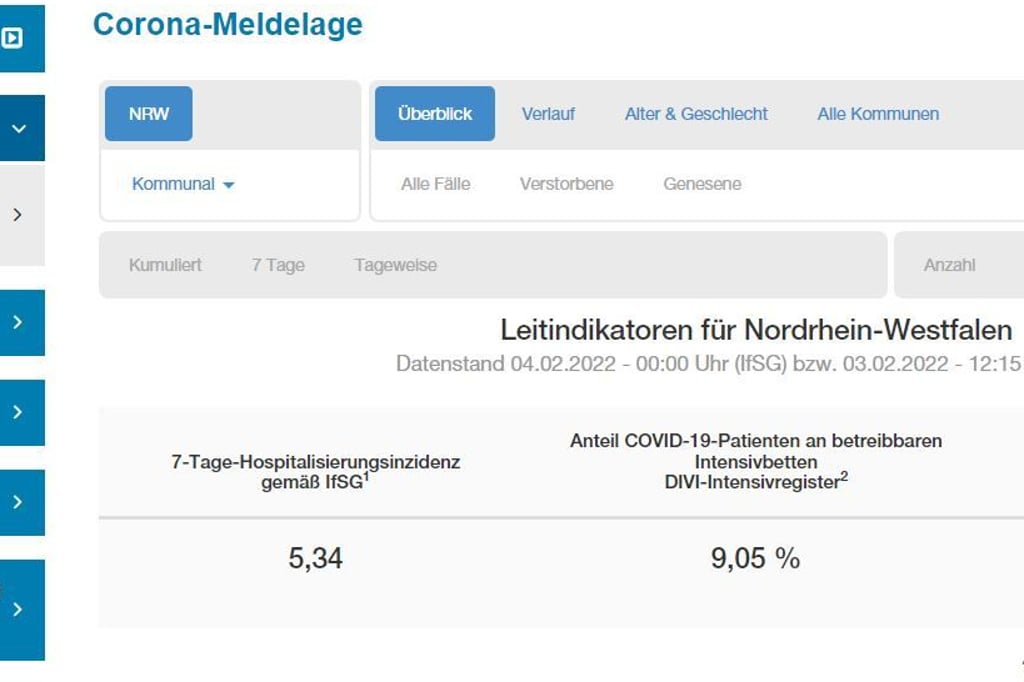Open the Kommunal dropdown
The image size is (1024, 682).
coord(175,184)
